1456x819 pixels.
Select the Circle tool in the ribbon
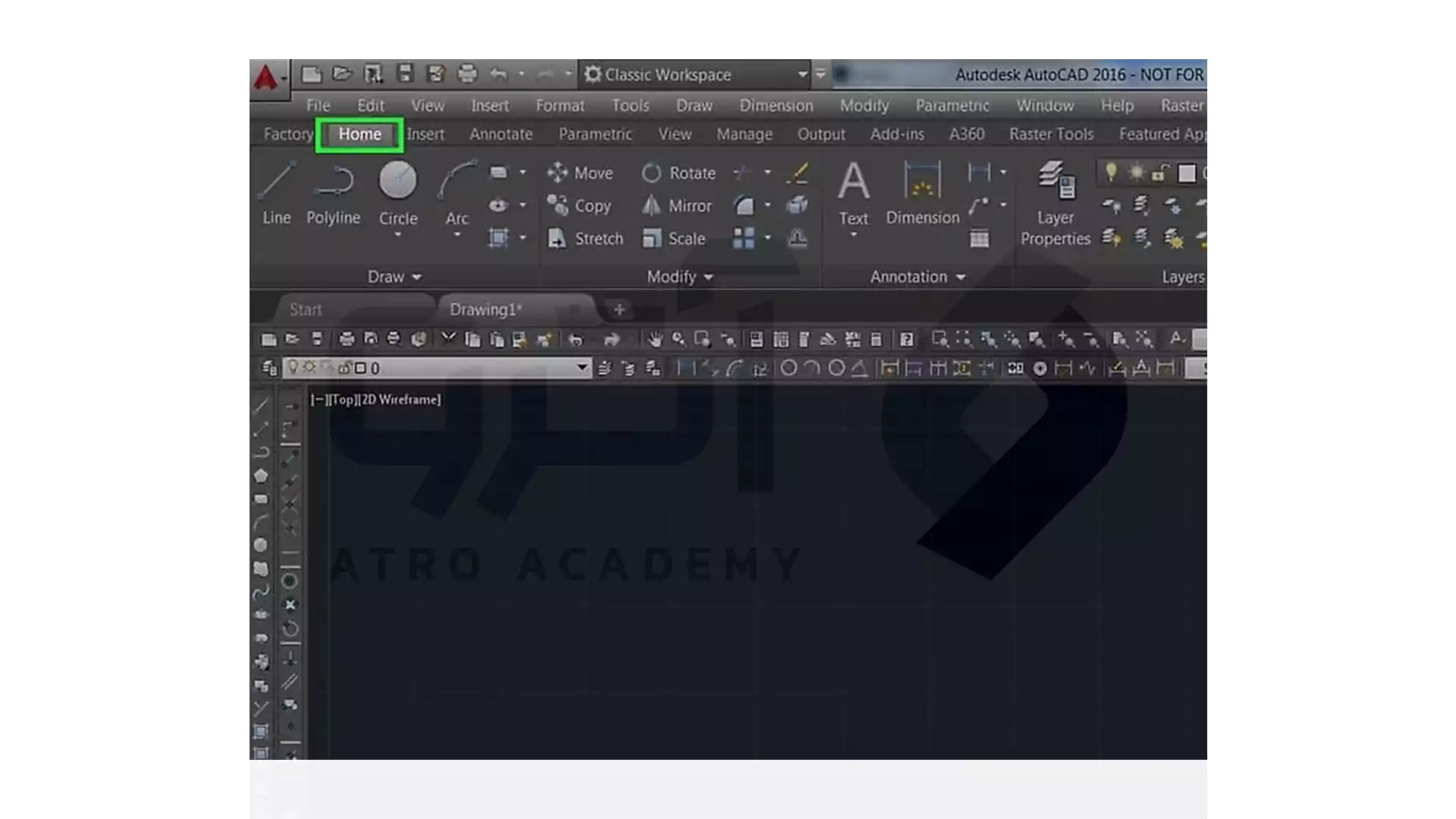coord(398,193)
